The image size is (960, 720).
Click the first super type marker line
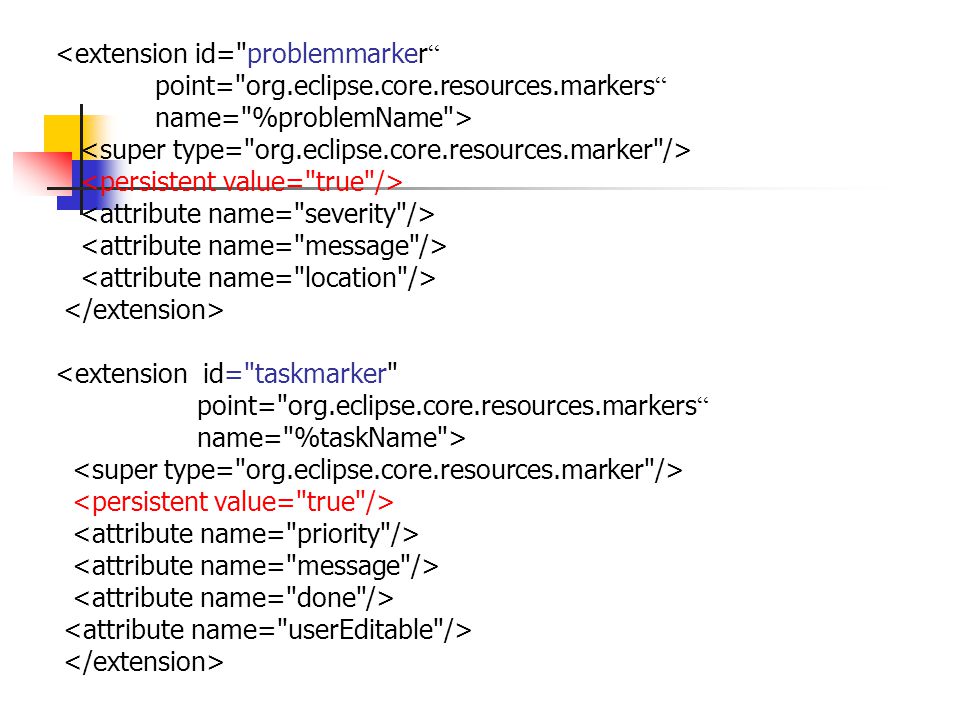click(x=386, y=150)
